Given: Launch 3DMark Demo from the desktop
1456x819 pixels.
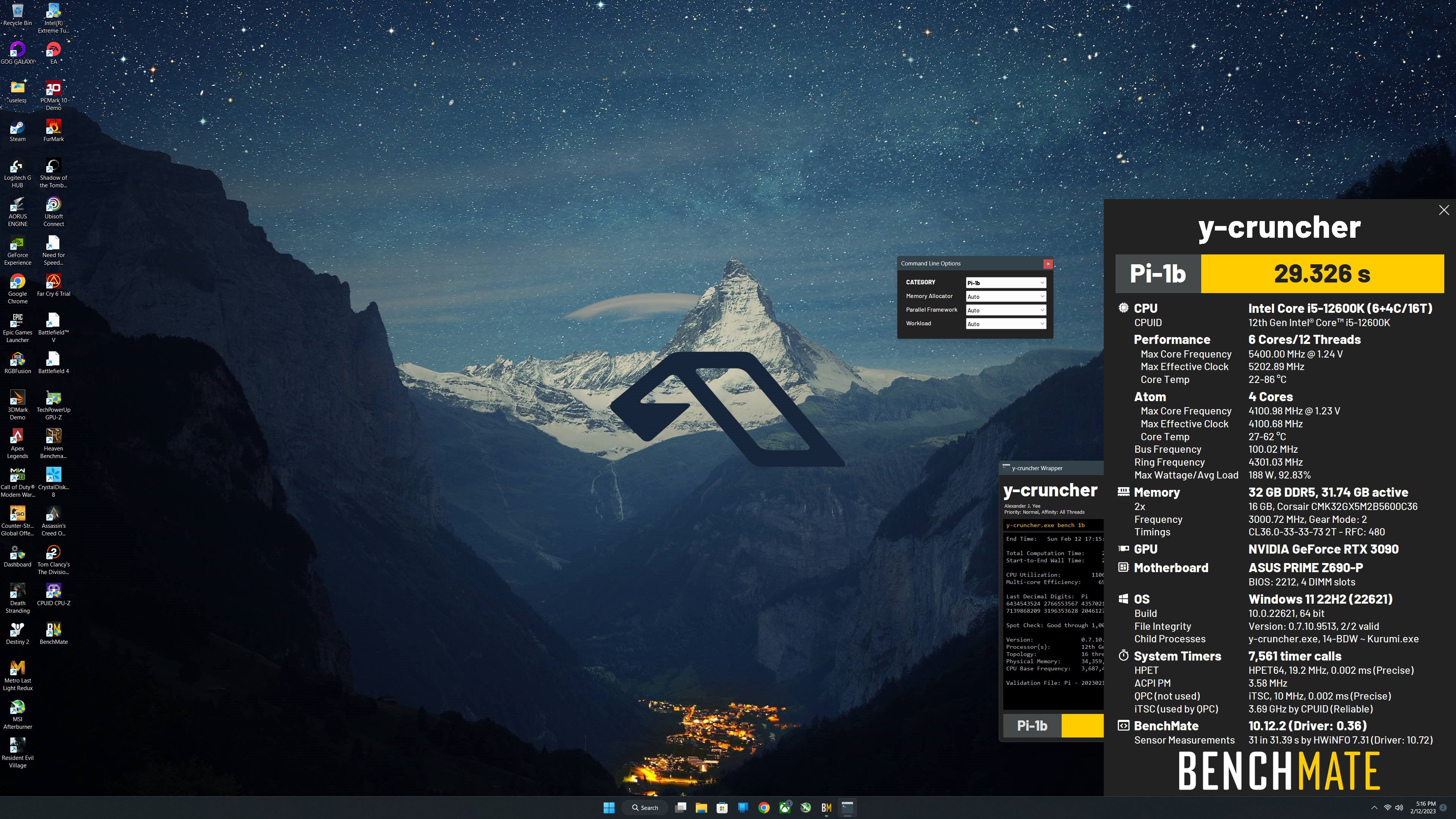Looking at the screenshot, I should [17, 405].
